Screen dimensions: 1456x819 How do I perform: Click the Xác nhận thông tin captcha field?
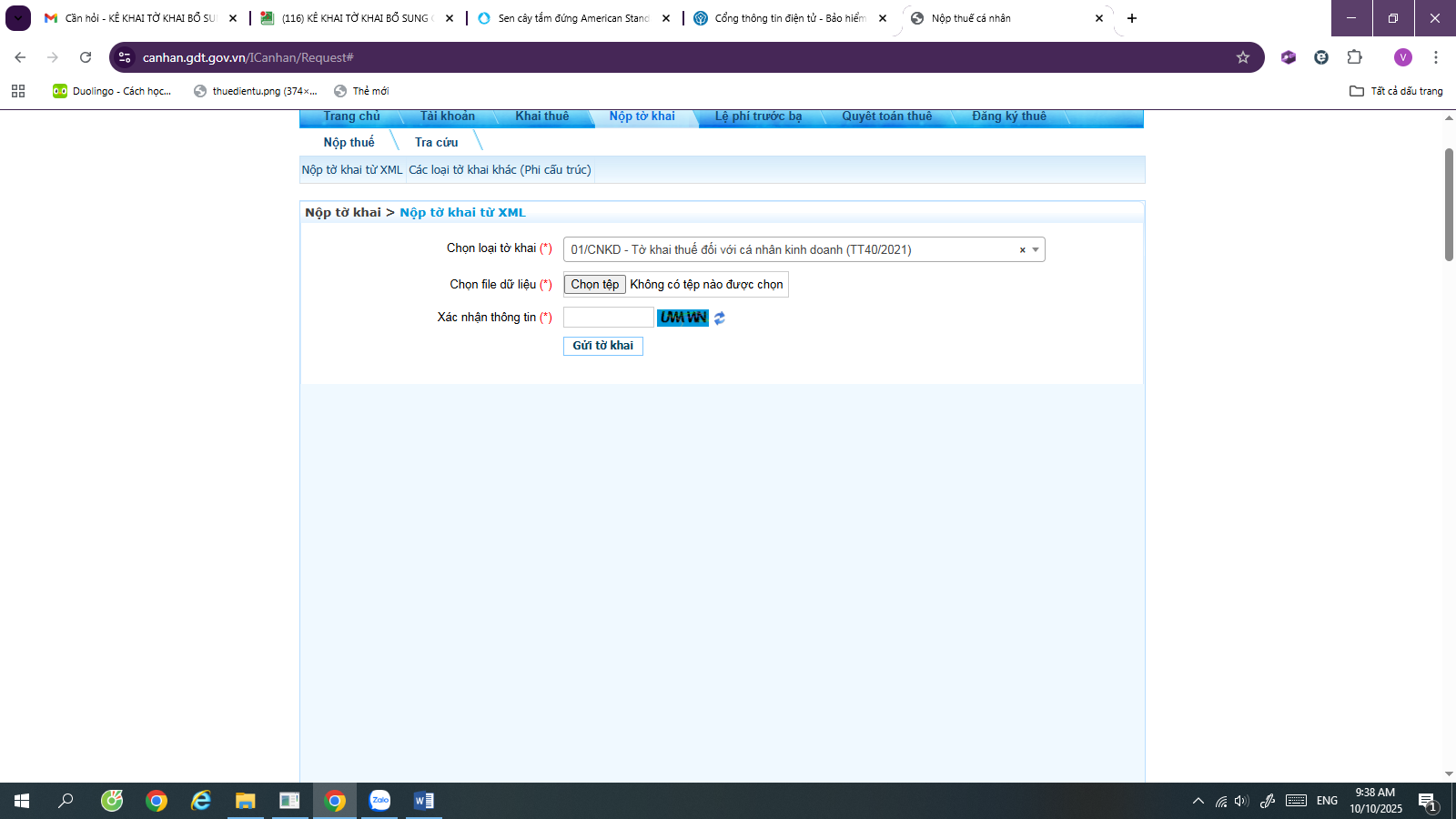click(608, 317)
